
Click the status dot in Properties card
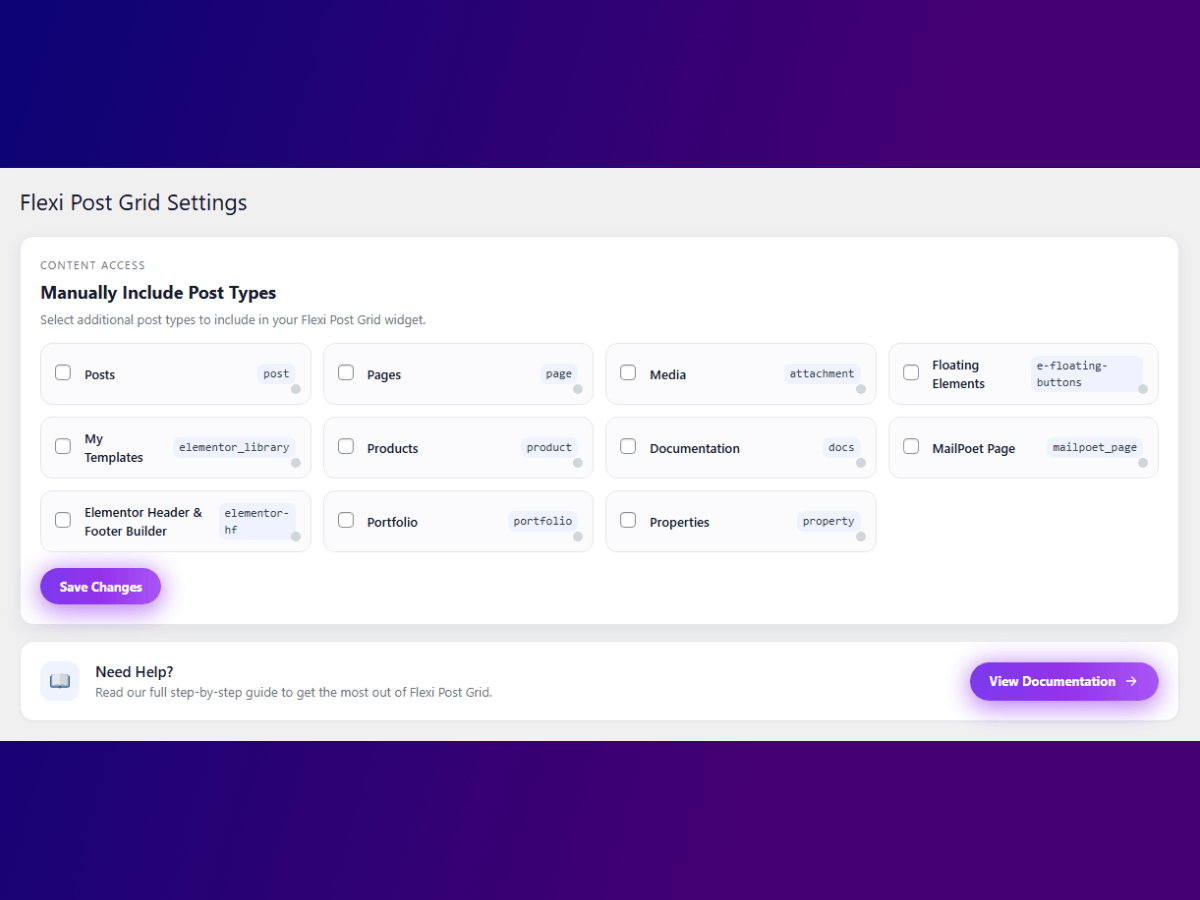coord(861,537)
